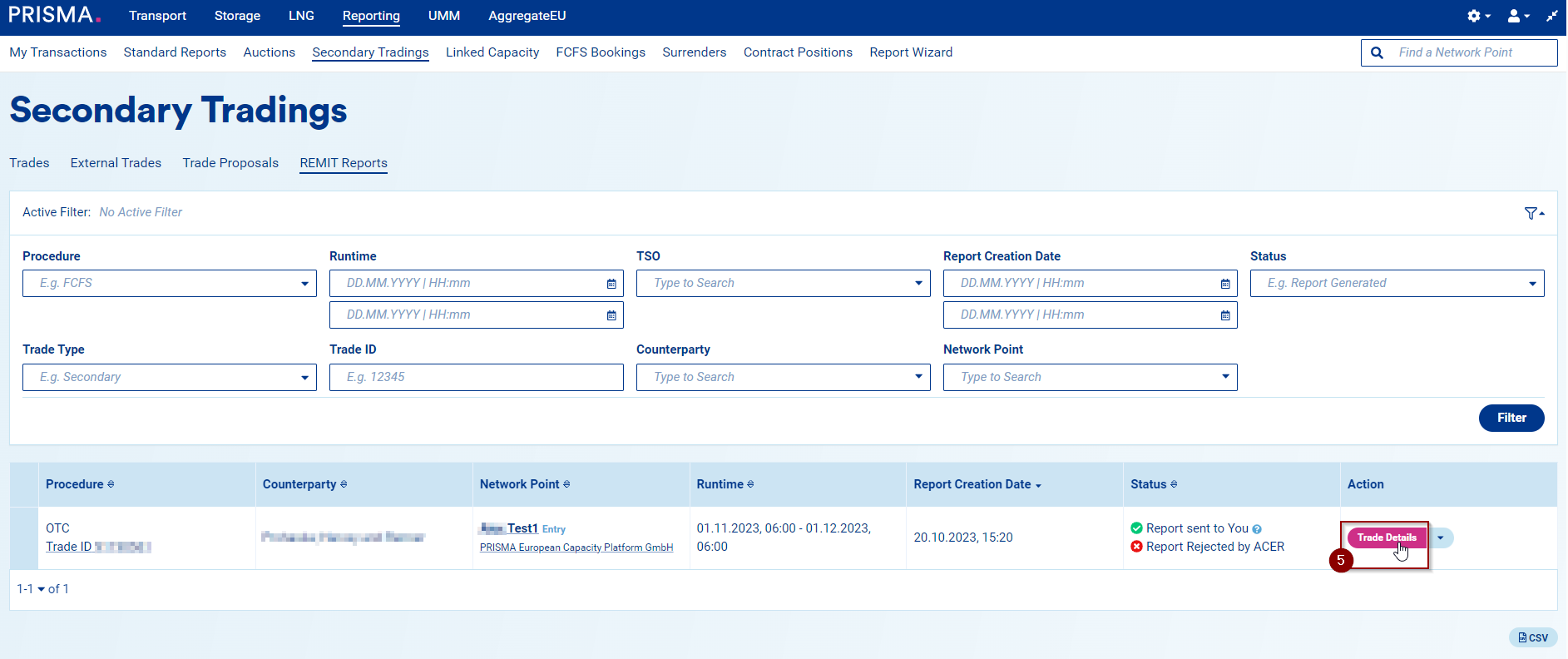Open calendar for Report Creation Date start
This screenshot has width=1568, height=659.
(x=1225, y=284)
